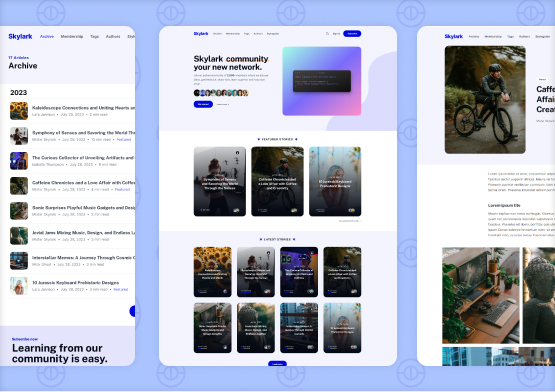This screenshot has width=555, height=392.
Task: Open Interstellar Memes article in archive list
Action: (83, 258)
